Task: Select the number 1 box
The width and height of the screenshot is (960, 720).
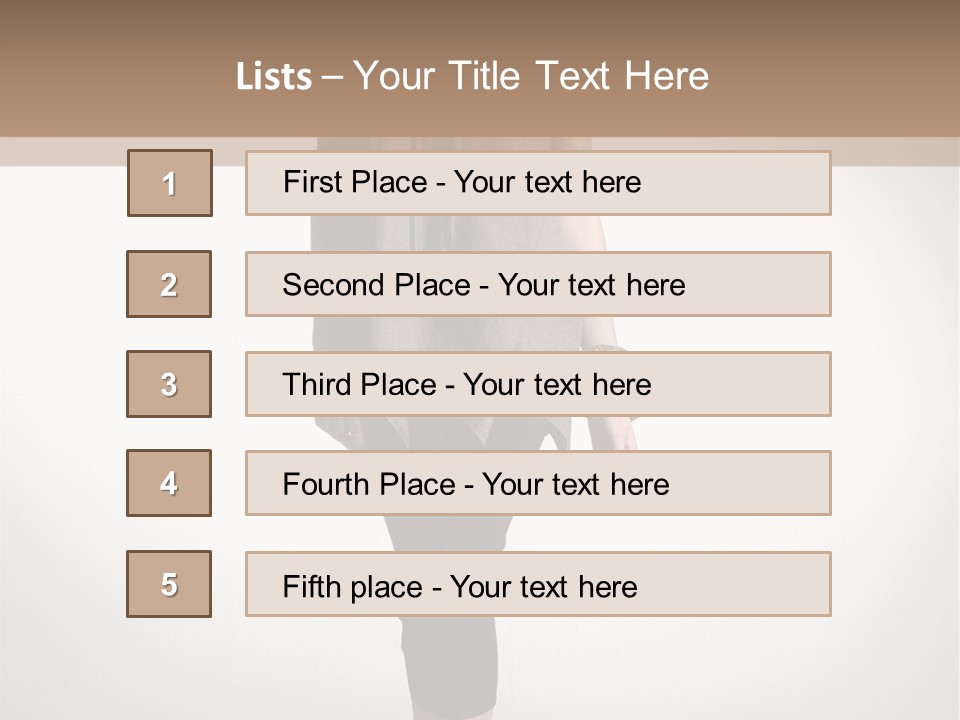Action: 170,183
